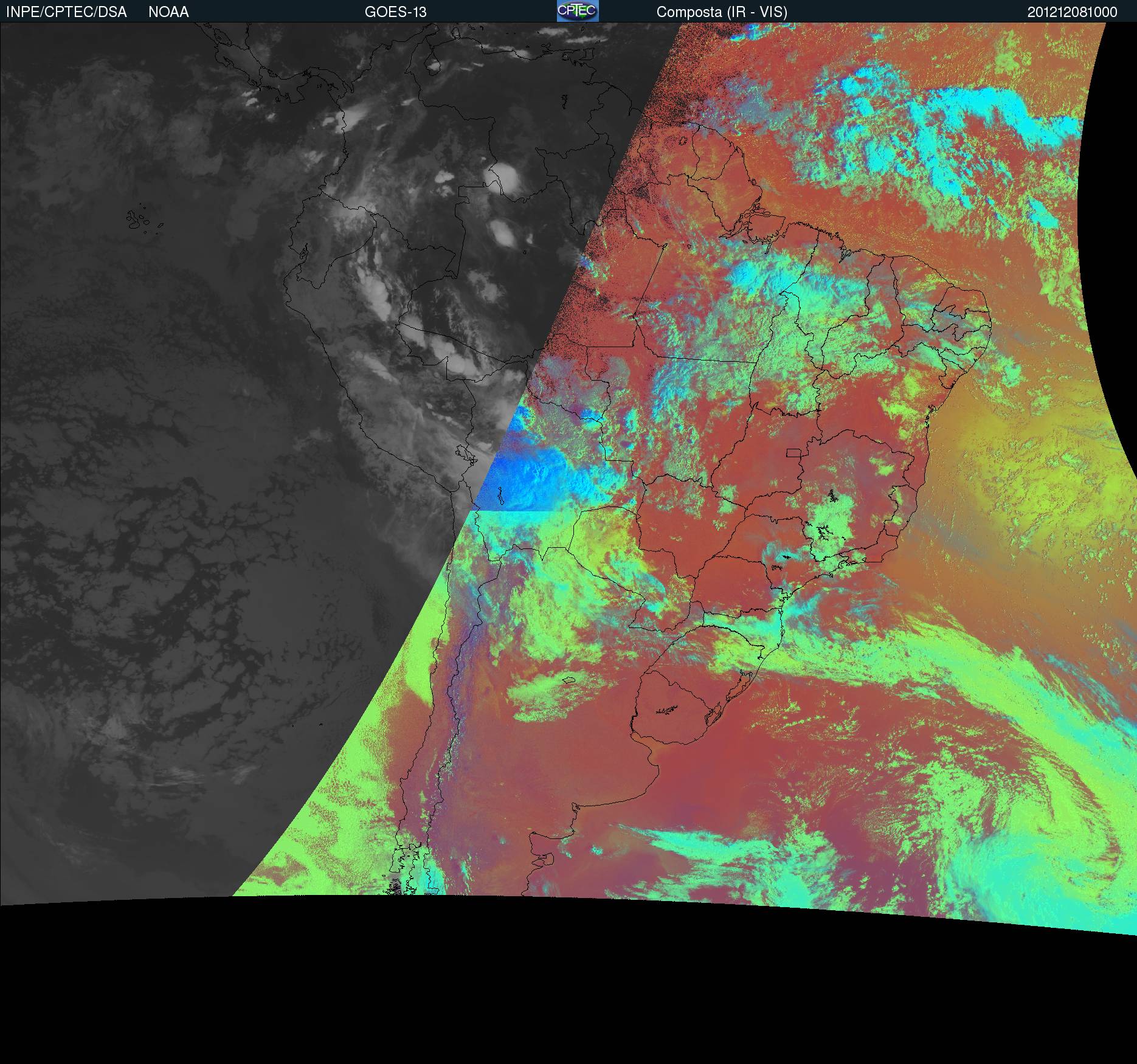Click the CPTEC logo in the header
This screenshot has height=1064, width=1137.
click(578, 11)
